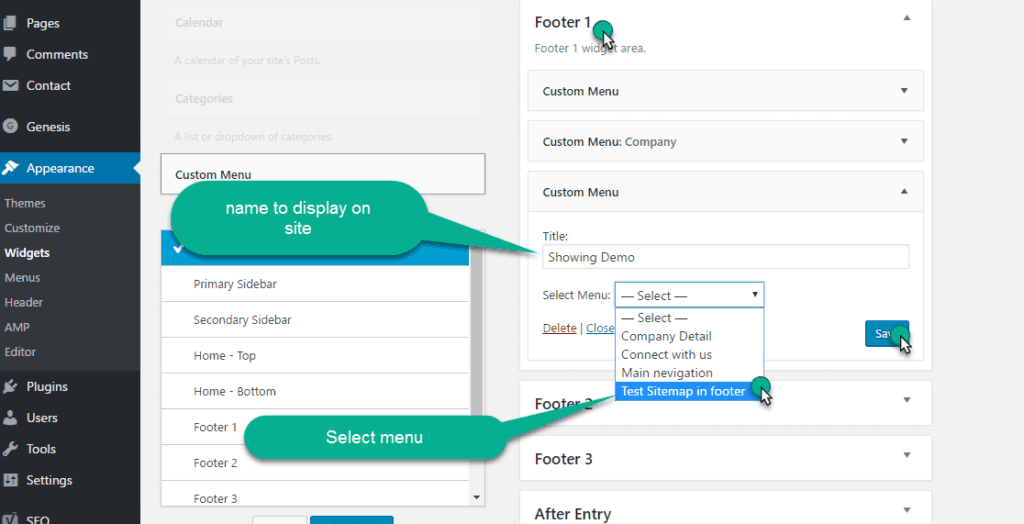Expand the Footer 2 widget area

(x=906, y=400)
